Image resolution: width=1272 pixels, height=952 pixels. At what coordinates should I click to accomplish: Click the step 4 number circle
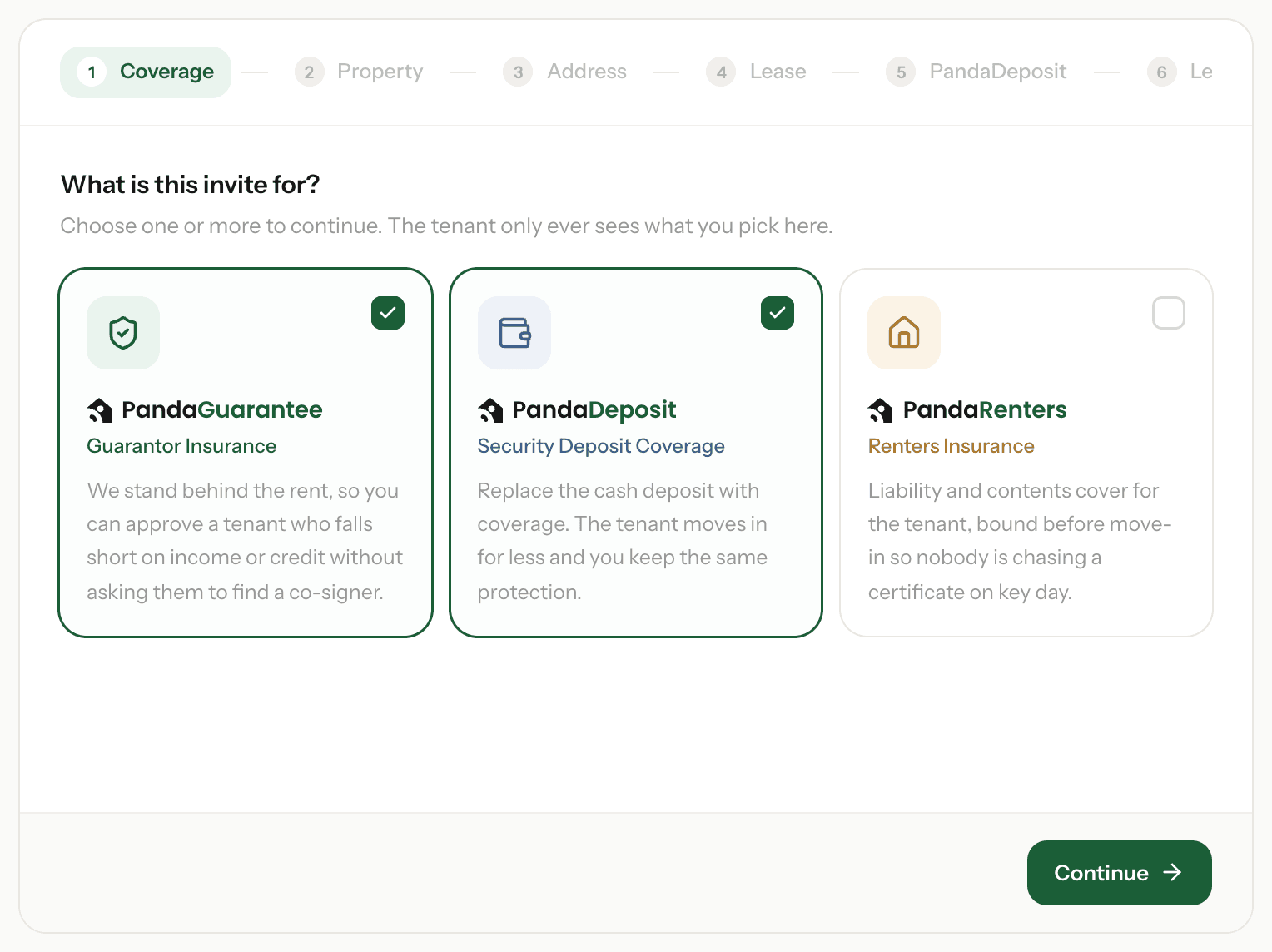coord(721,72)
